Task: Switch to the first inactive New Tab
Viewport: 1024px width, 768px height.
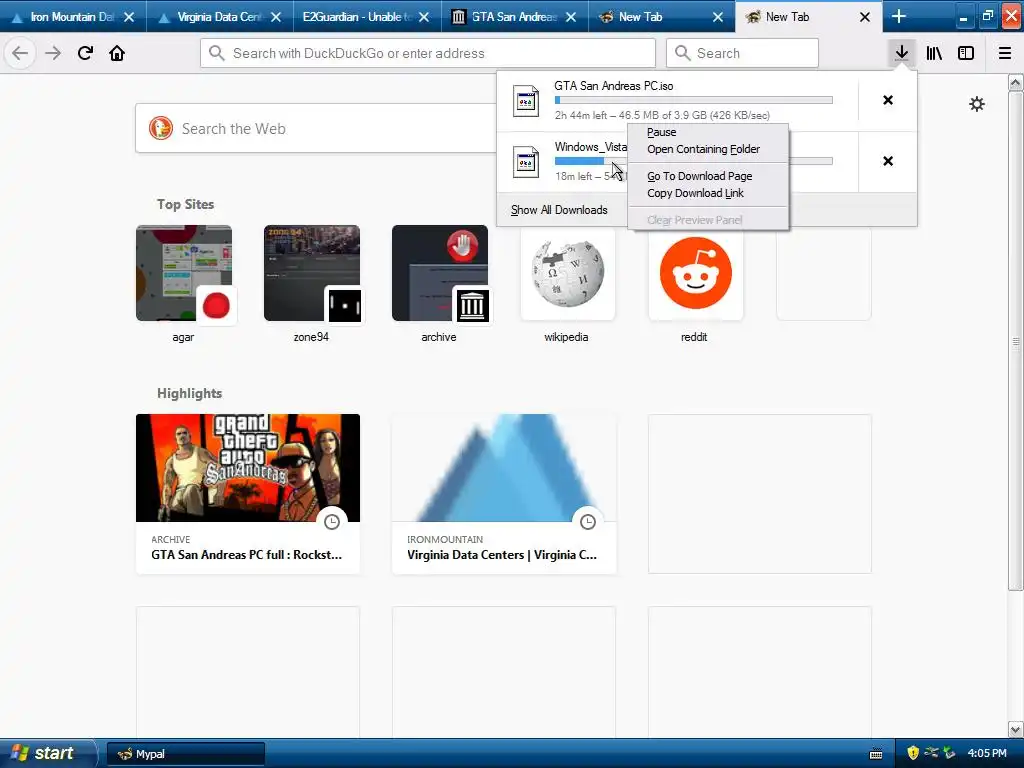Action: point(662,17)
